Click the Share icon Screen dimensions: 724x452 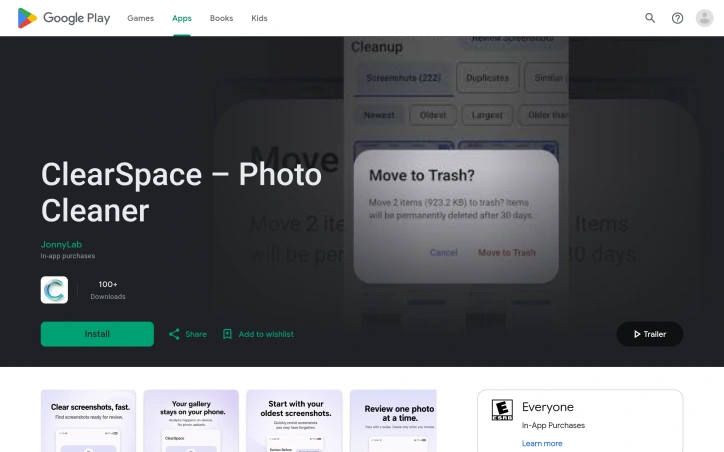[x=174, y=334]
